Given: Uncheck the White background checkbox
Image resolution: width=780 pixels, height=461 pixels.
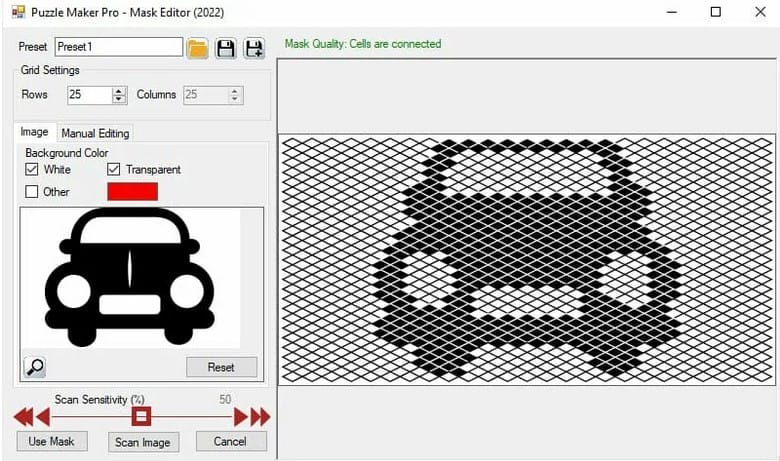Looking at the screenshot, I should click(x=32, y=170).
